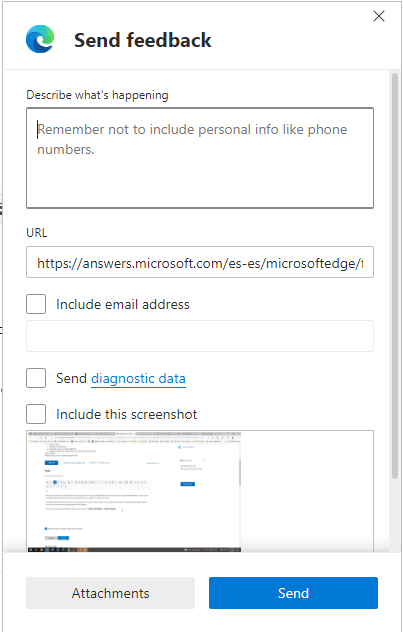Tick the Send diagnostic data checkbox
The width and height of the screenshot is (403, 632).
[36, 378]
